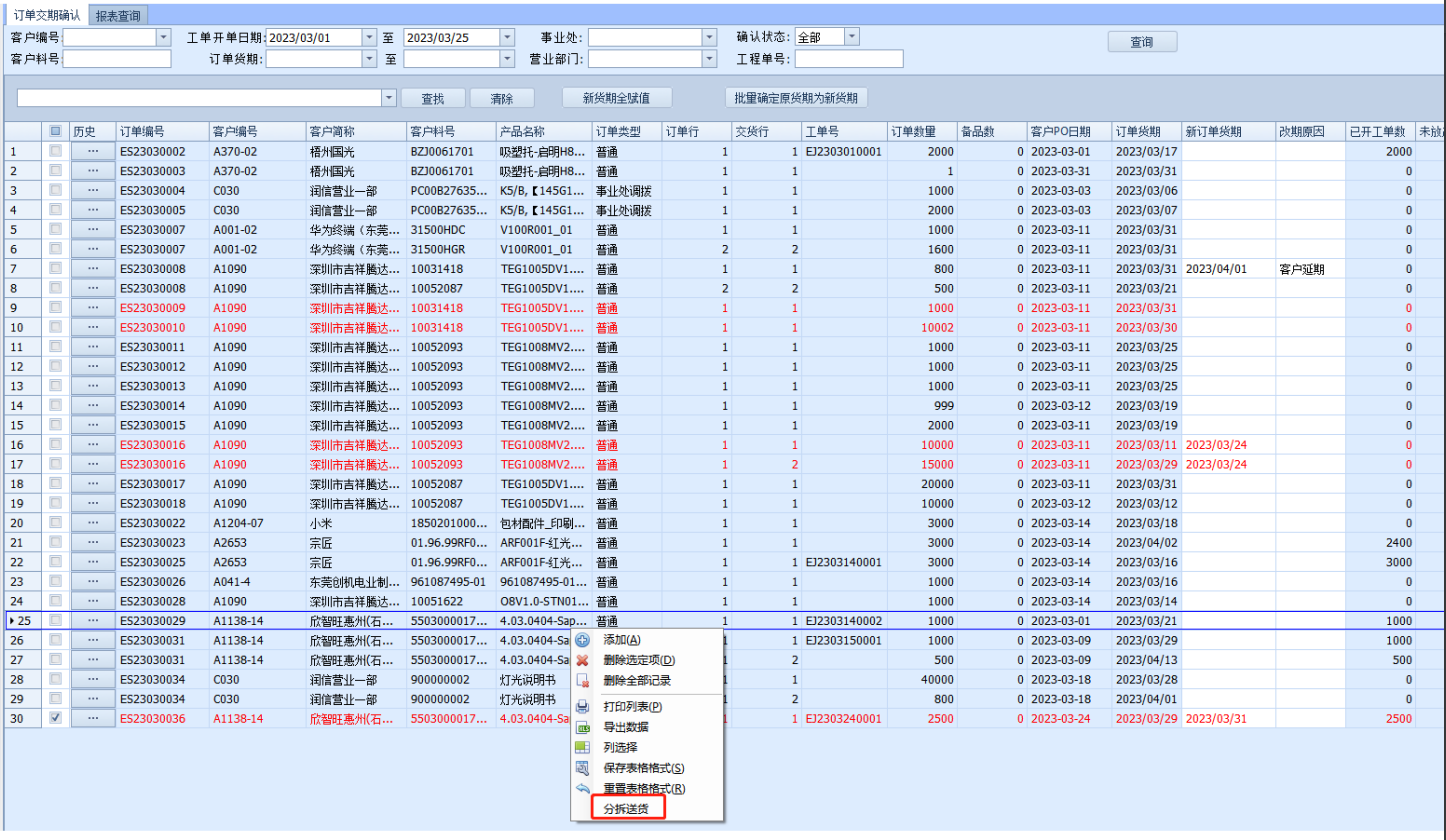Open the 工单开单日期 start date 2023/03/01 picker
This screenshot has height=840, width=1446.
[x=369, y=37]
